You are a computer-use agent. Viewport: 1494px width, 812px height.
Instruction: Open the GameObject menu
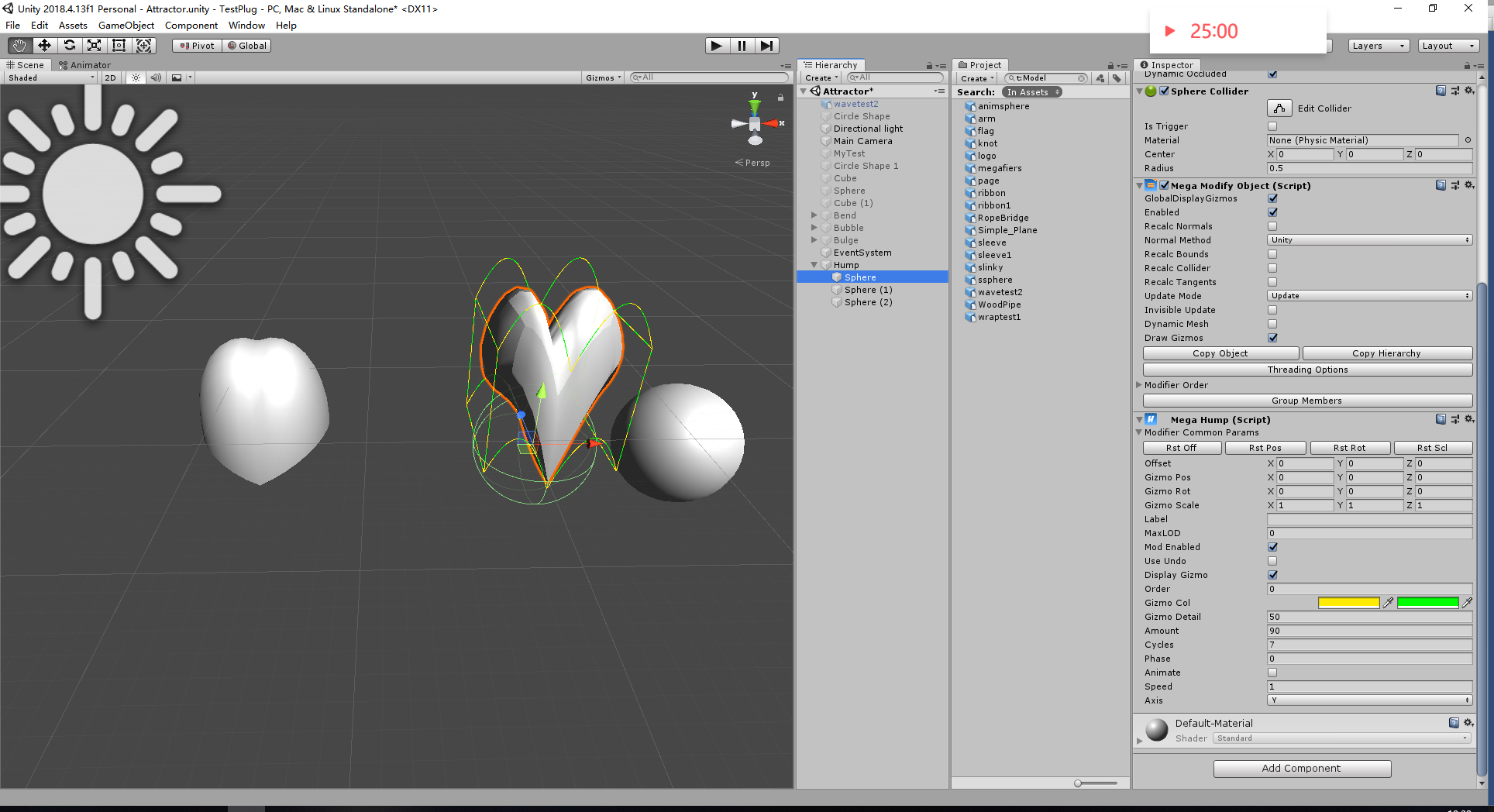(x=126, y=26)
